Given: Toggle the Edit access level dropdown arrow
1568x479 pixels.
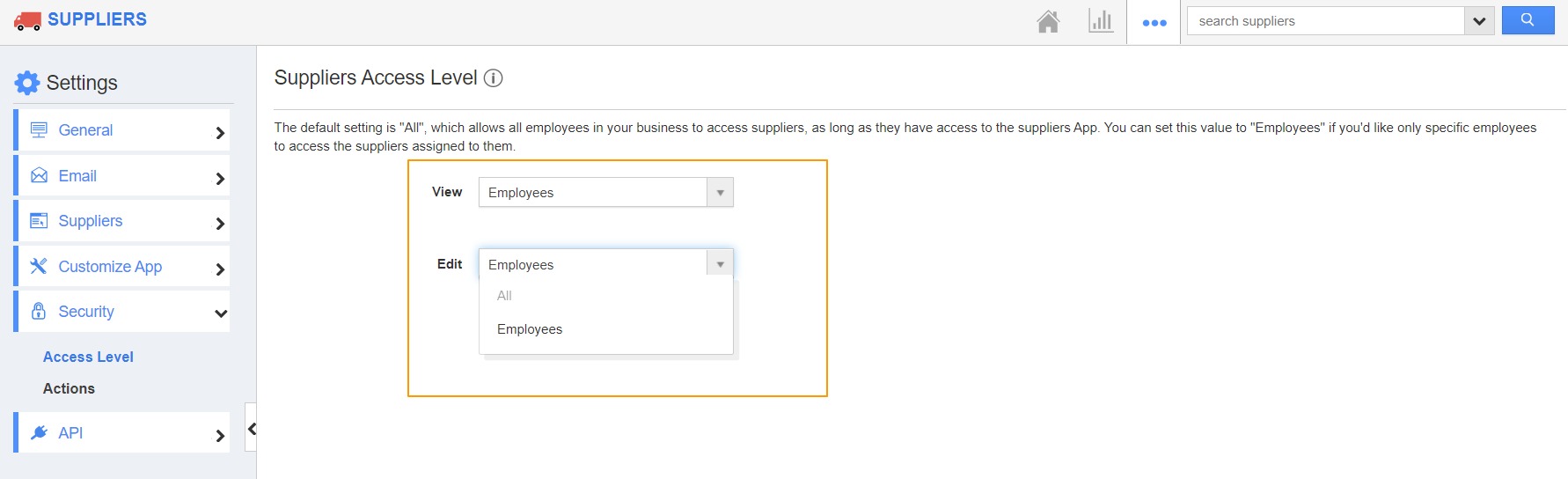Looking at the screenshot, I should coord(720,264).
